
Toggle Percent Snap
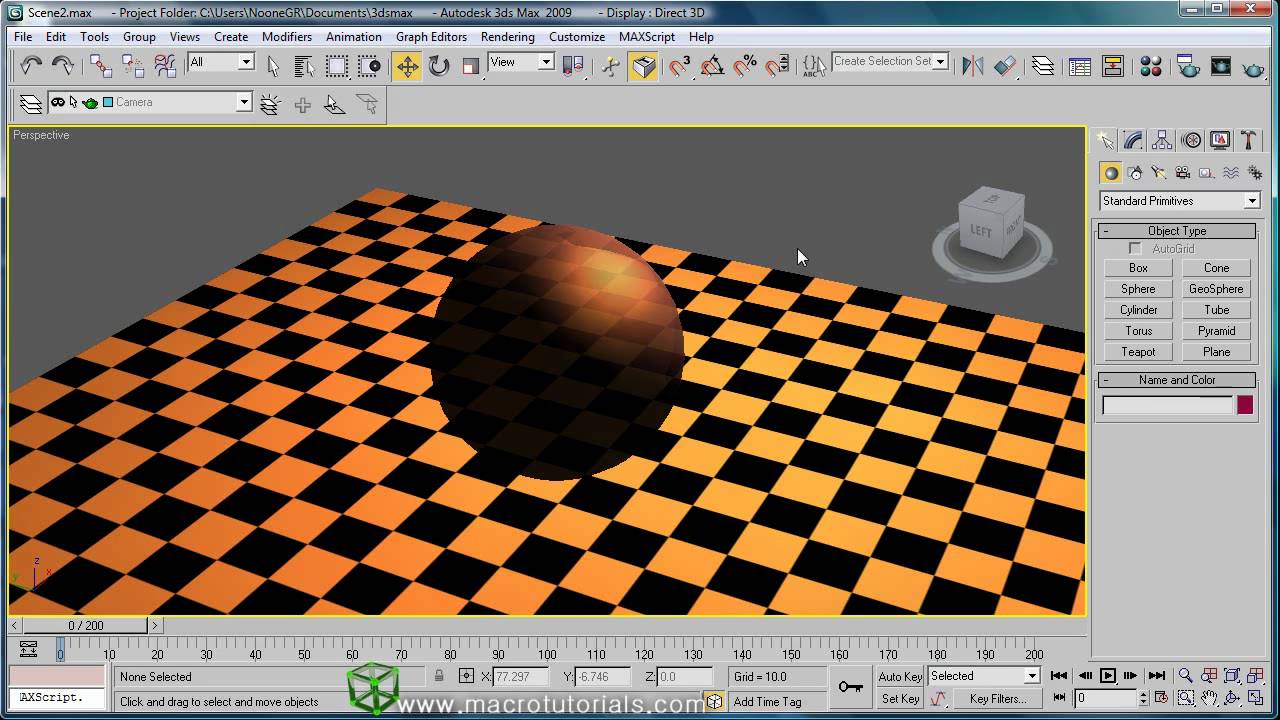tap(745, 66)
